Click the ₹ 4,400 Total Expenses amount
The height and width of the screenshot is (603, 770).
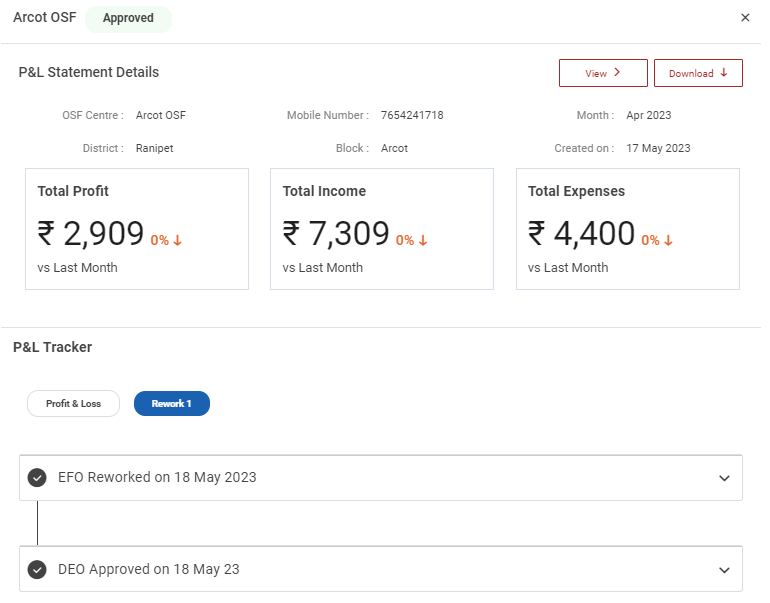tap(581, 234)
